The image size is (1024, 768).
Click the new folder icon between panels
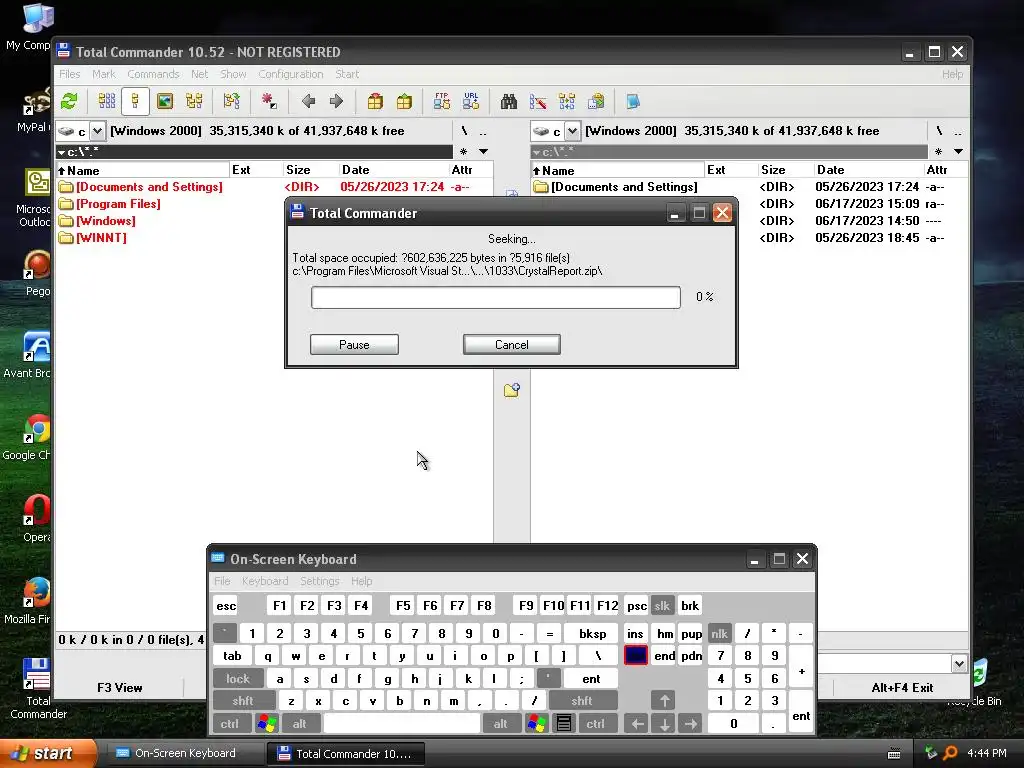(512, 390)
